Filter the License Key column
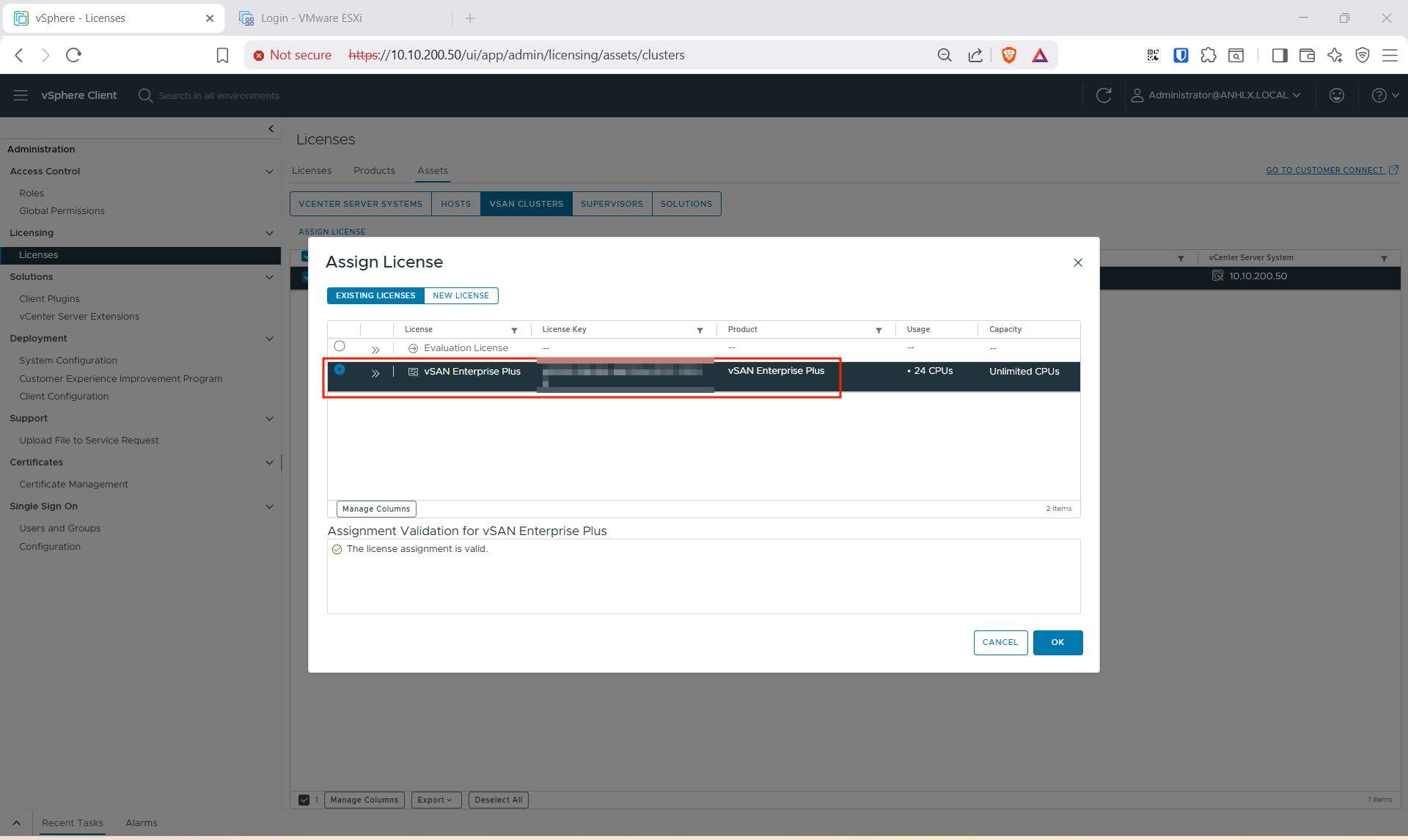 700,331
